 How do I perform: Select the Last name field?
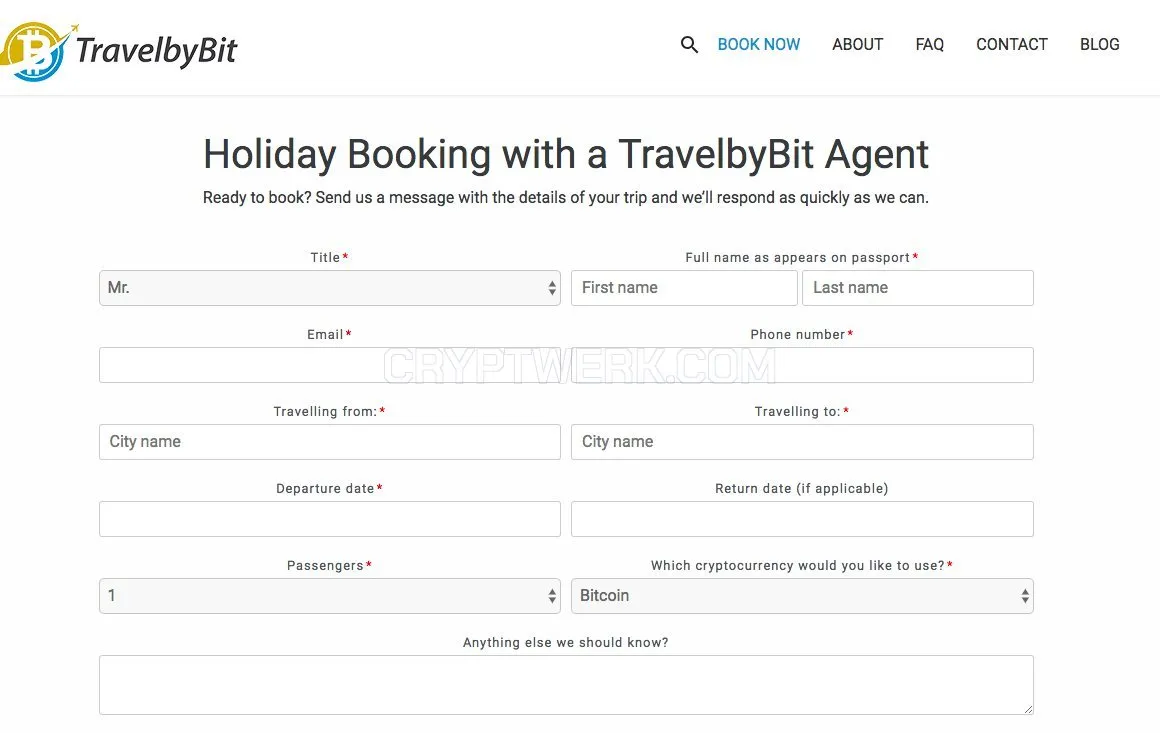point(918,288)
